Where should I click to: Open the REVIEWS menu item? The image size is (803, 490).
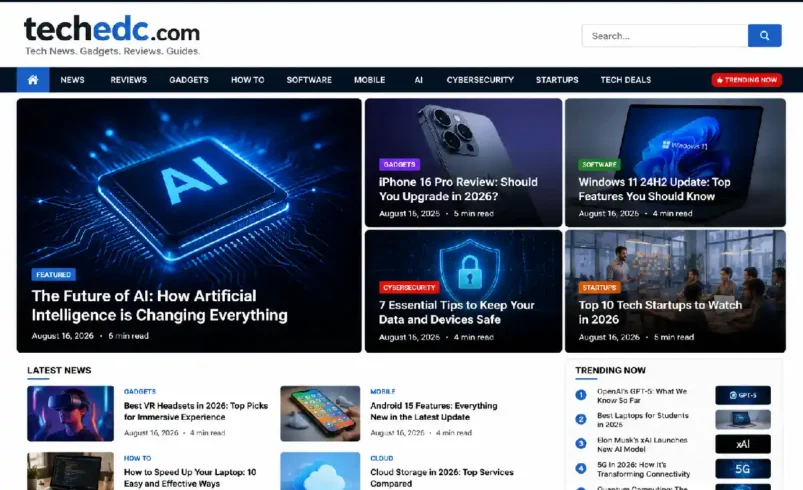[x=129, y=80]
